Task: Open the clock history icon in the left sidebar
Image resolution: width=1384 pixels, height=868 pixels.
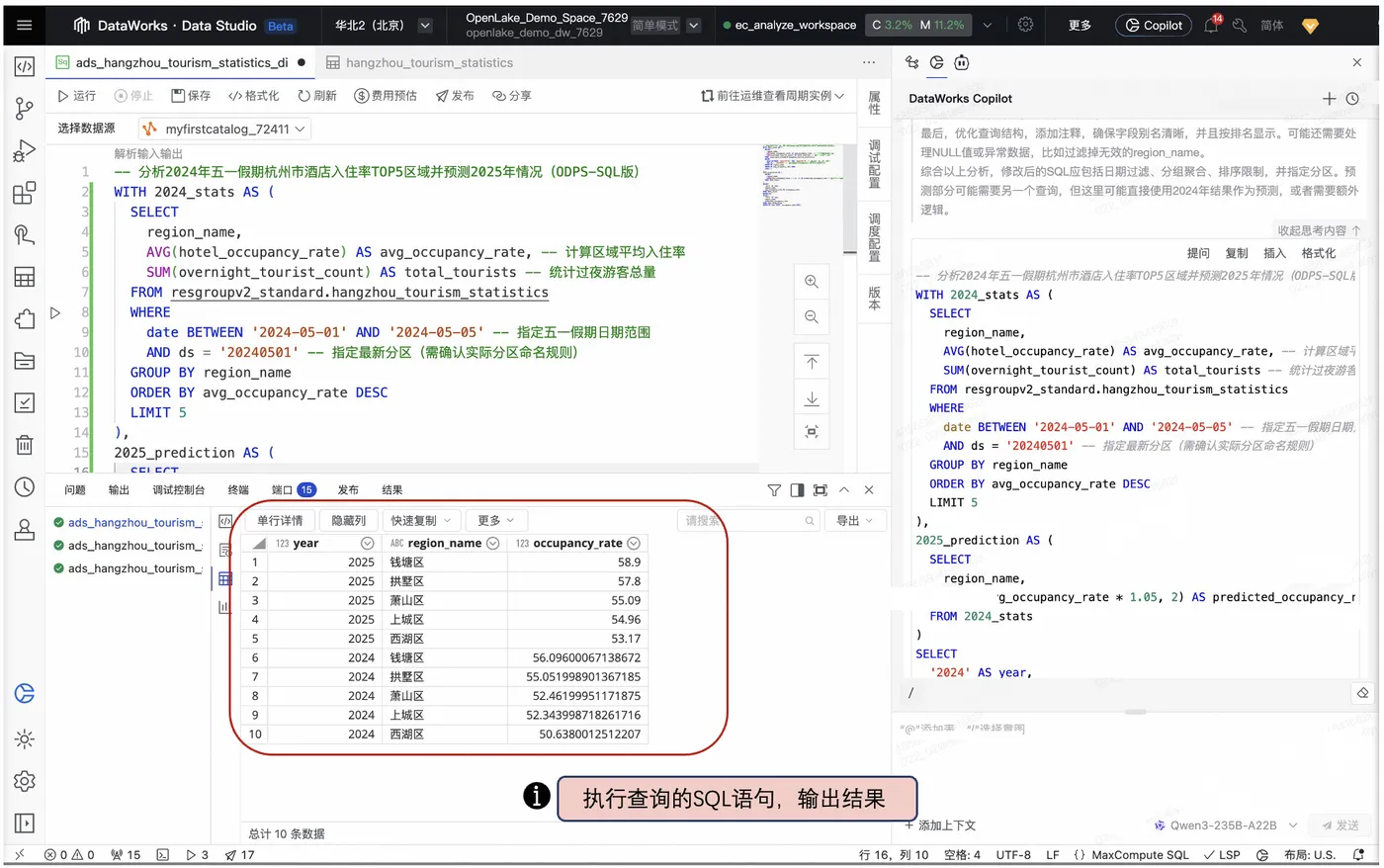Action: pos(25,486)
